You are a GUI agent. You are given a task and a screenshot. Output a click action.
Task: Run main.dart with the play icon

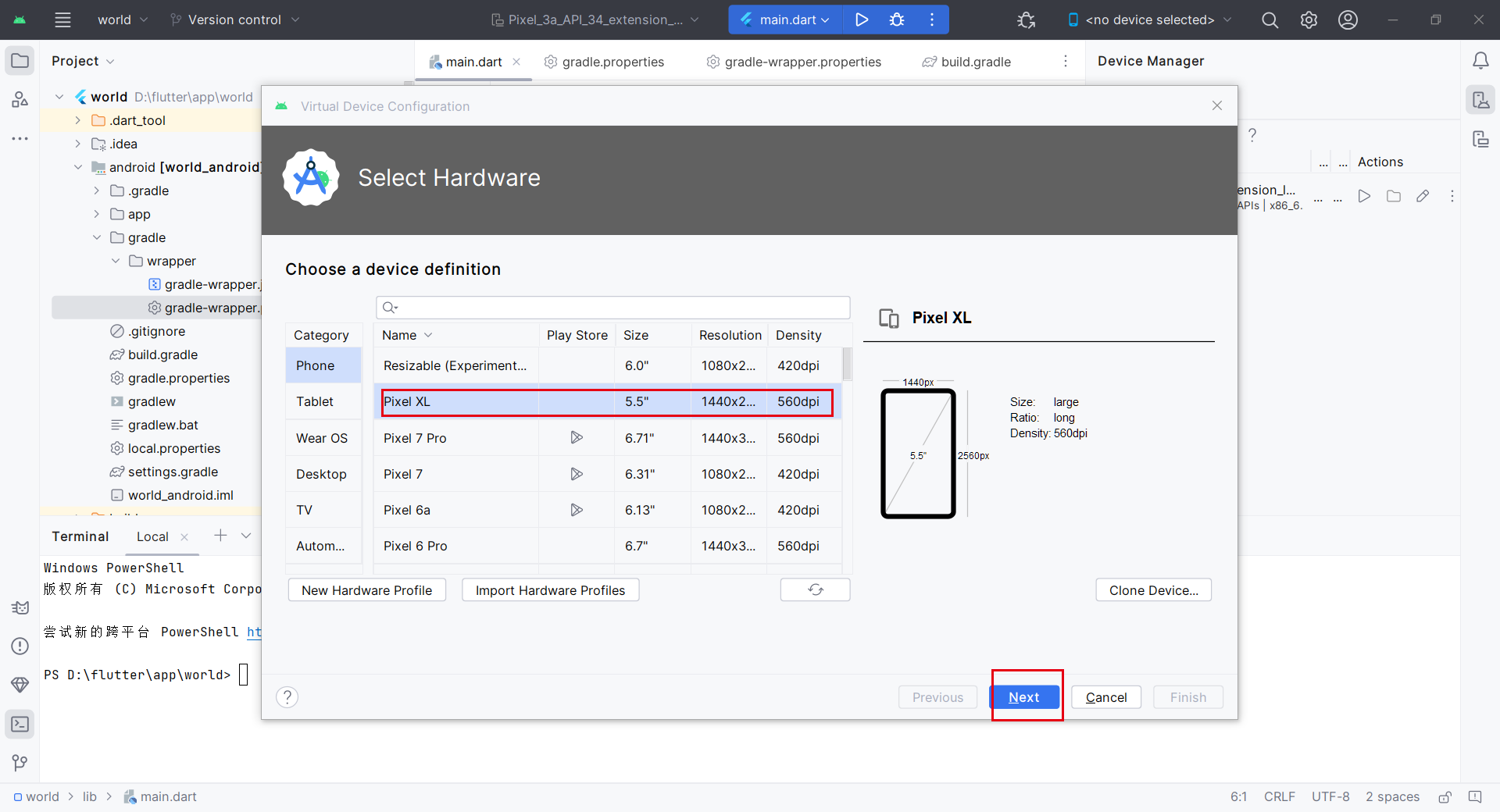[862, 20]
